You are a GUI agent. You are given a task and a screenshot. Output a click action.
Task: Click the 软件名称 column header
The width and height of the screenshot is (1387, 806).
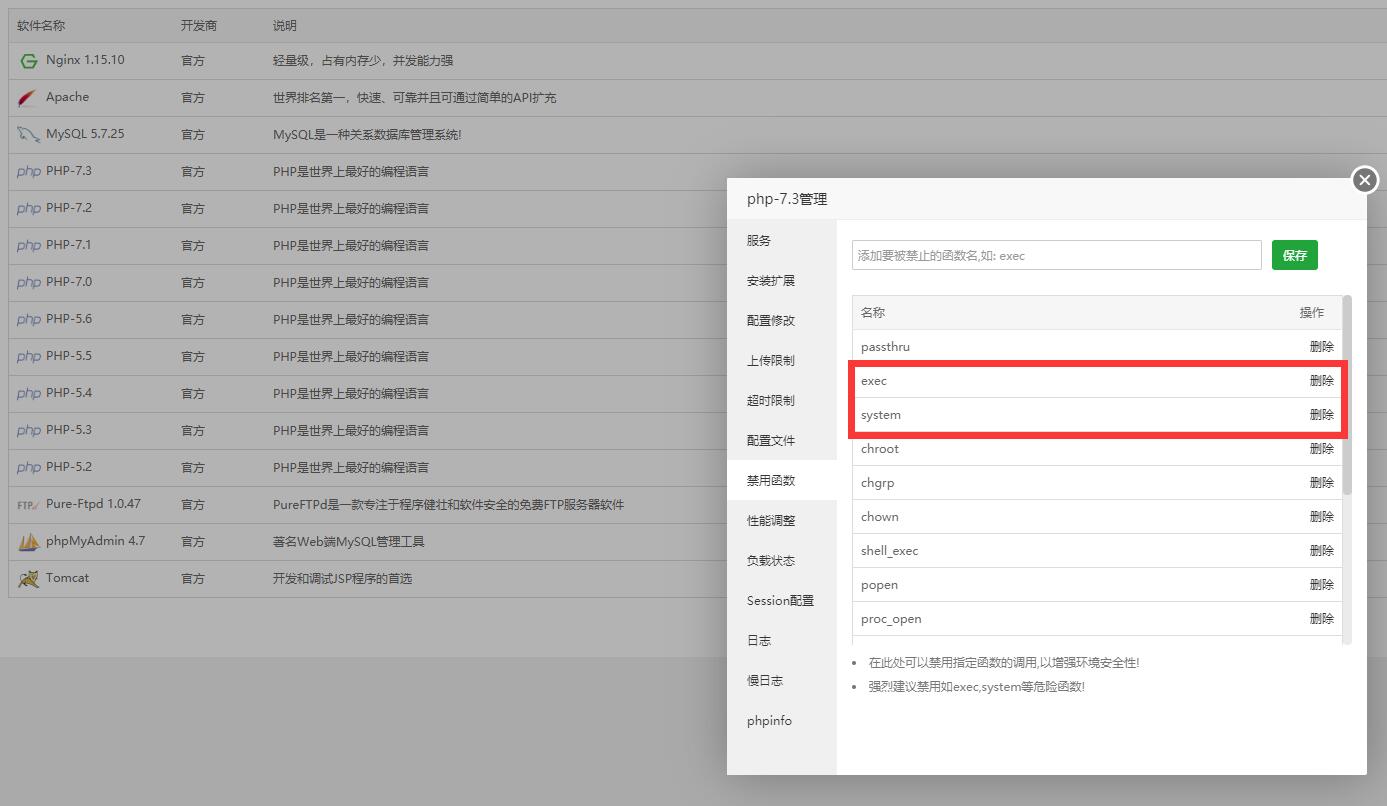pos(41,25)
